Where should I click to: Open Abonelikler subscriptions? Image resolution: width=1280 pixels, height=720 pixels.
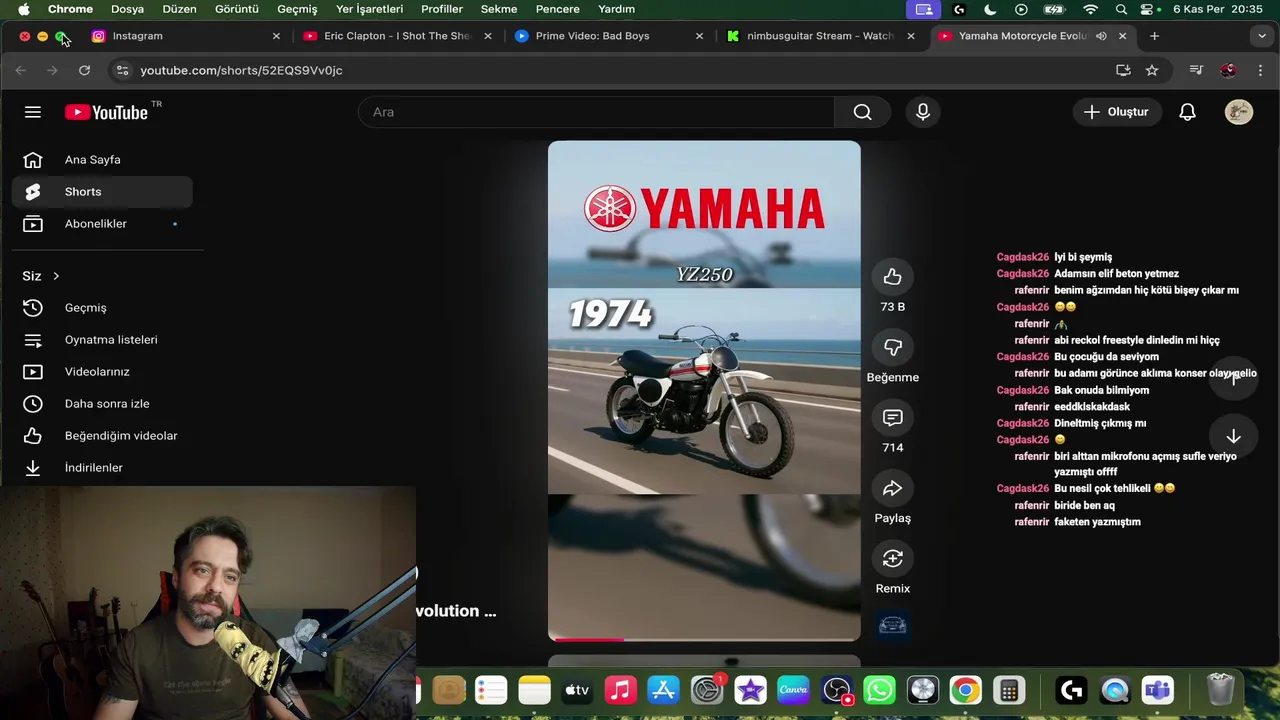pos(102,224)
